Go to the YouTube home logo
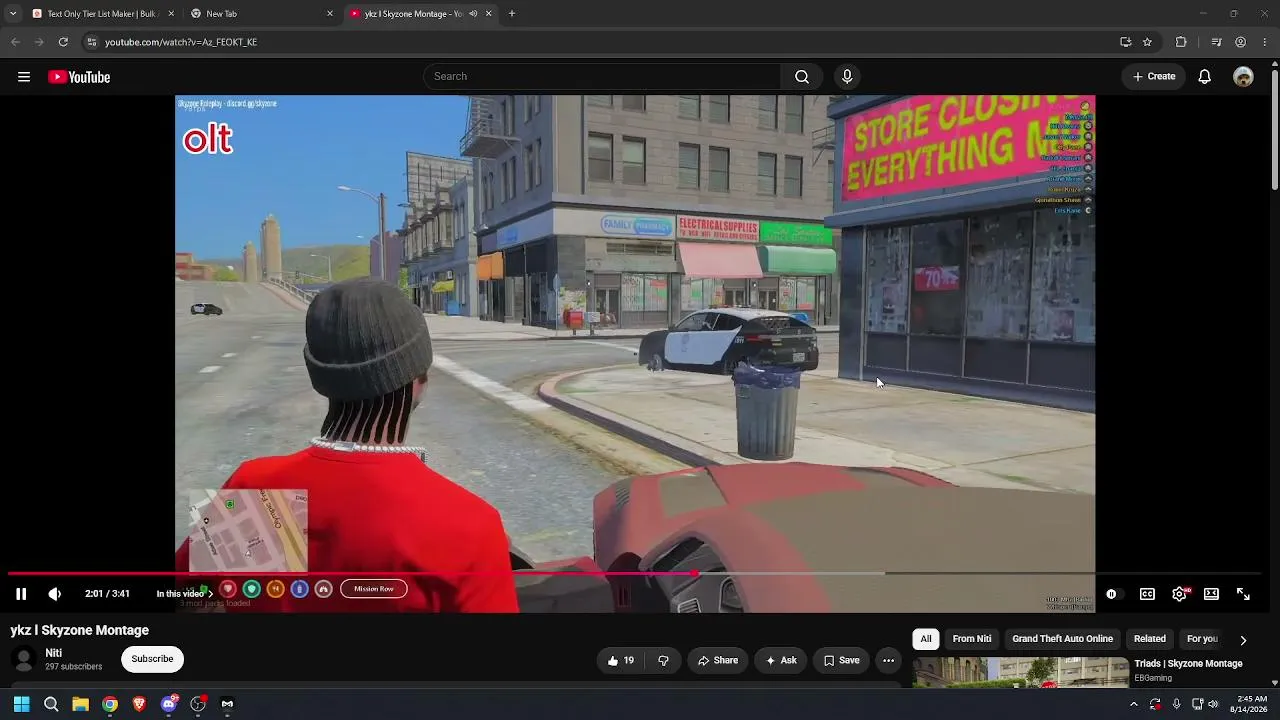The width and height of the screenshot is (1280, 720). pos(79,77)
